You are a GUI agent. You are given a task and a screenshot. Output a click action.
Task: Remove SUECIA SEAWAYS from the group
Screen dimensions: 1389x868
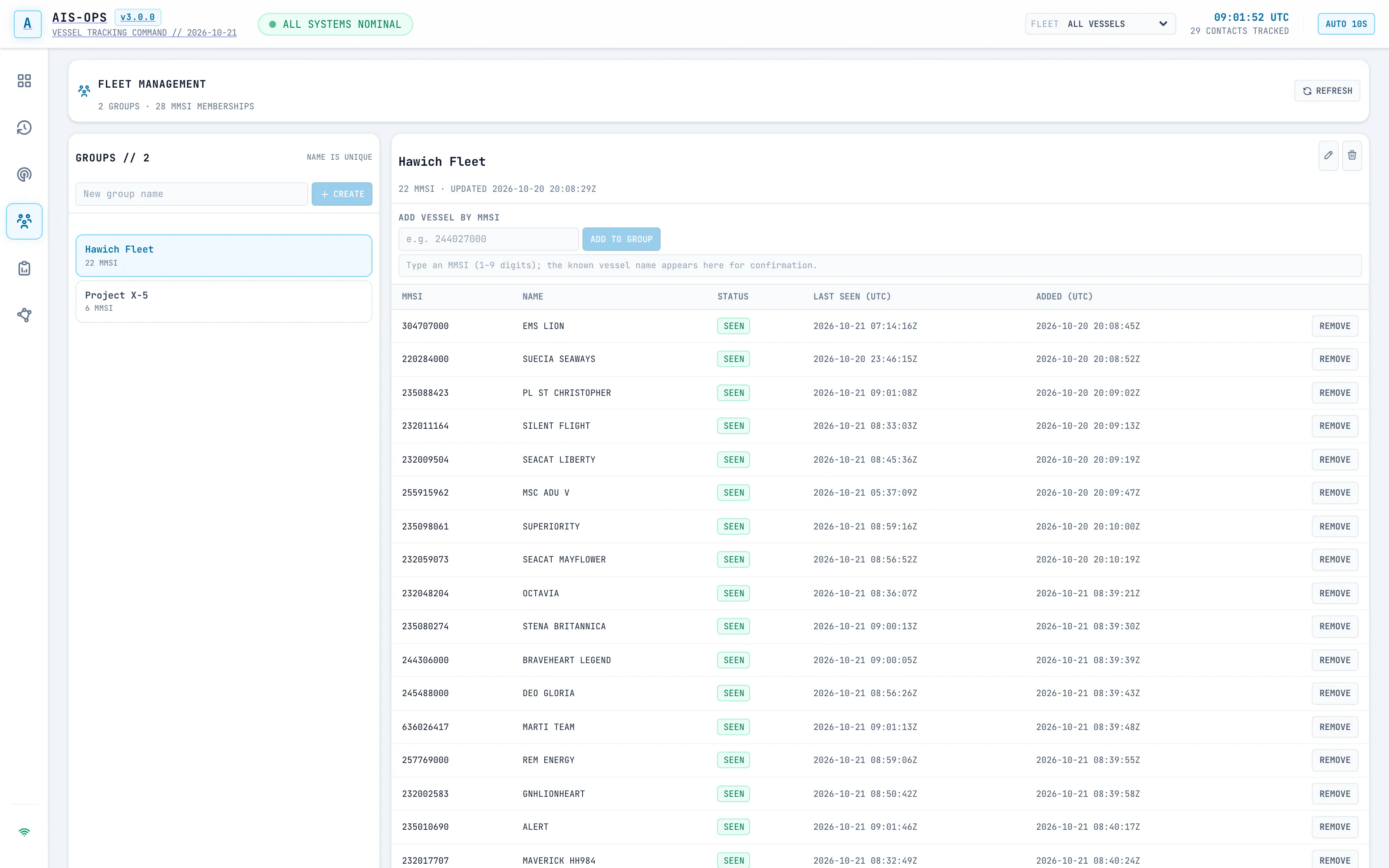(x=1335, y=359)
